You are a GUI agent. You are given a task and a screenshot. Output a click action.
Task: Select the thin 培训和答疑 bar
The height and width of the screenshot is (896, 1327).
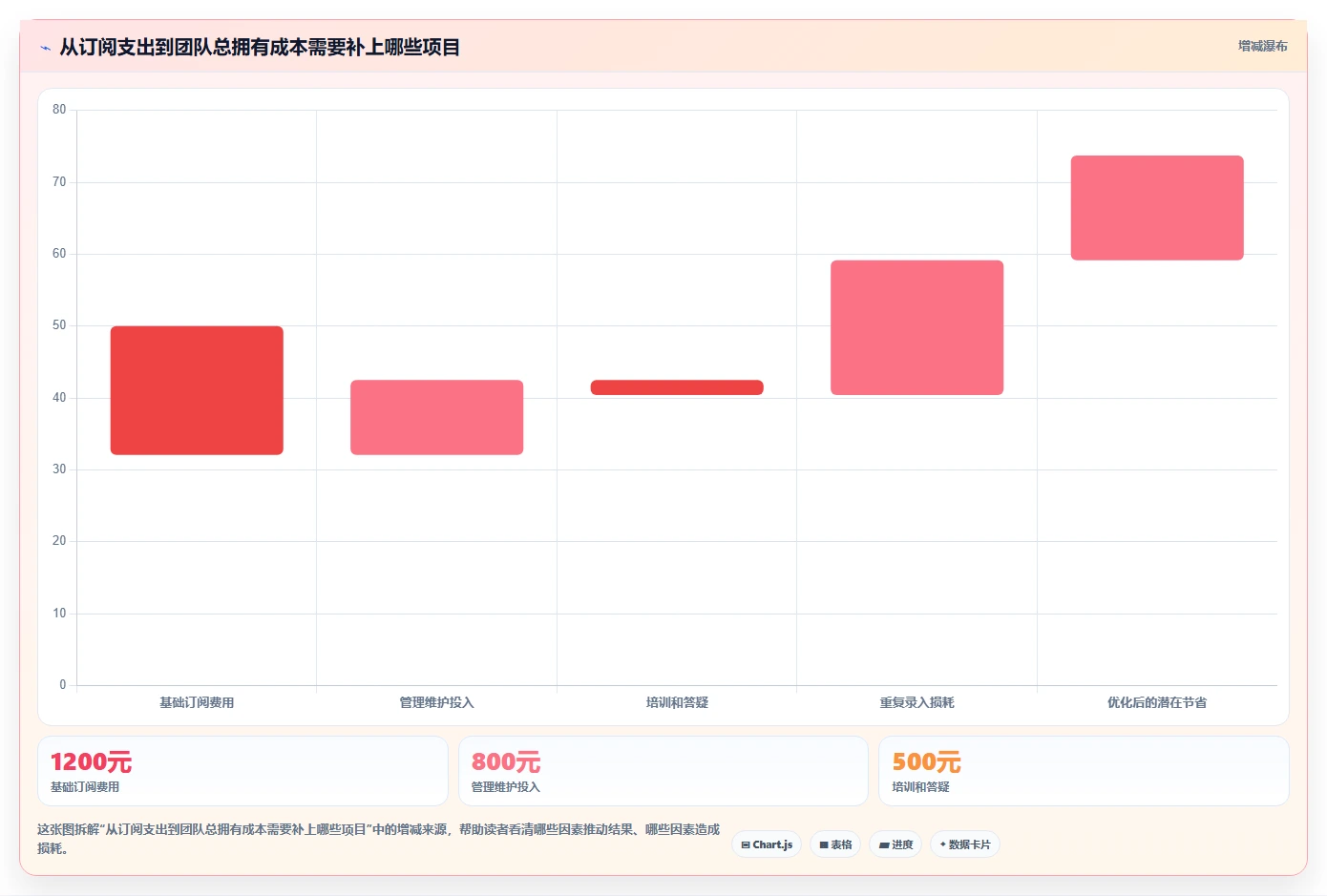677,387
